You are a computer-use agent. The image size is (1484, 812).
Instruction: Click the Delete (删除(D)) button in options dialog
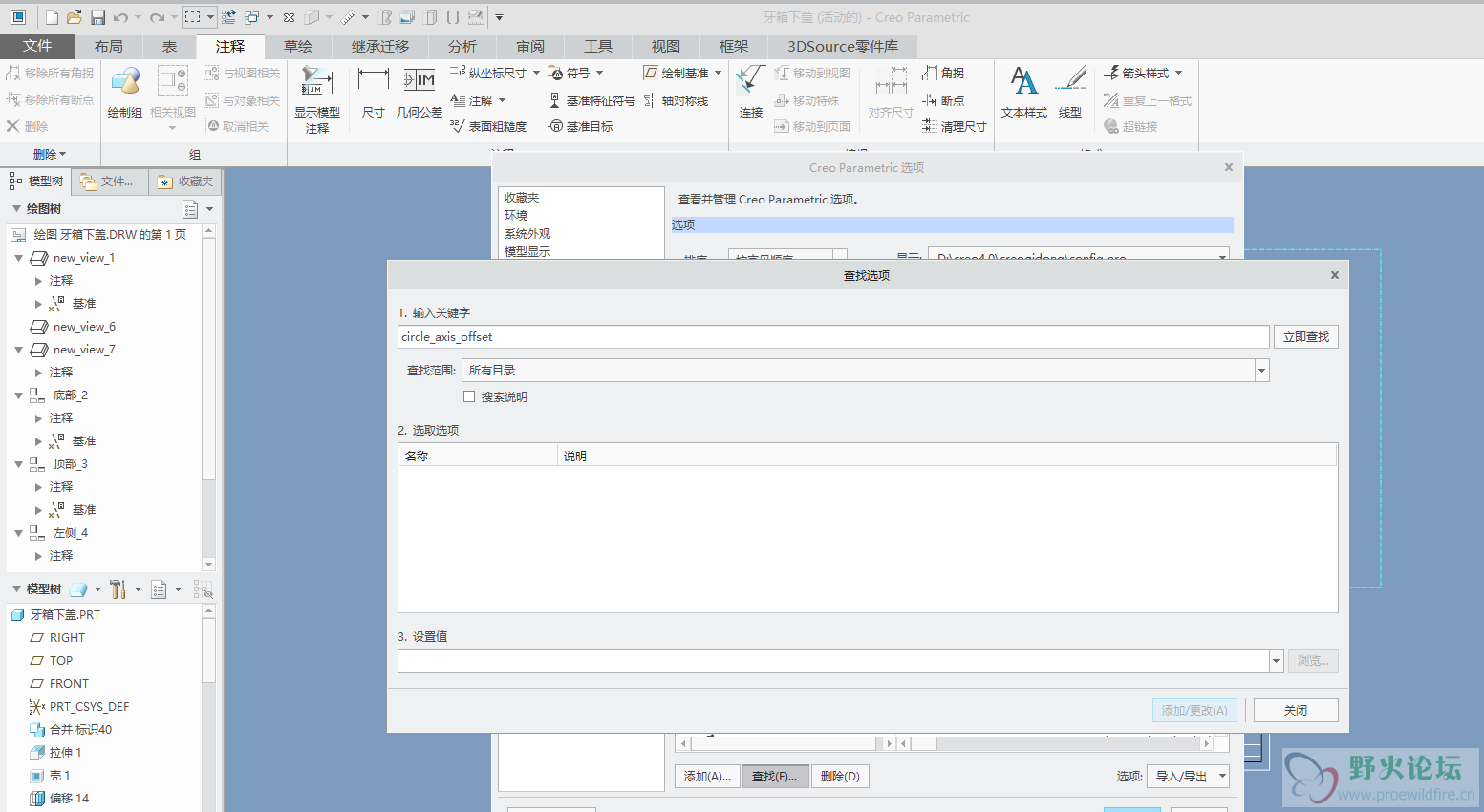click(840, 777)
